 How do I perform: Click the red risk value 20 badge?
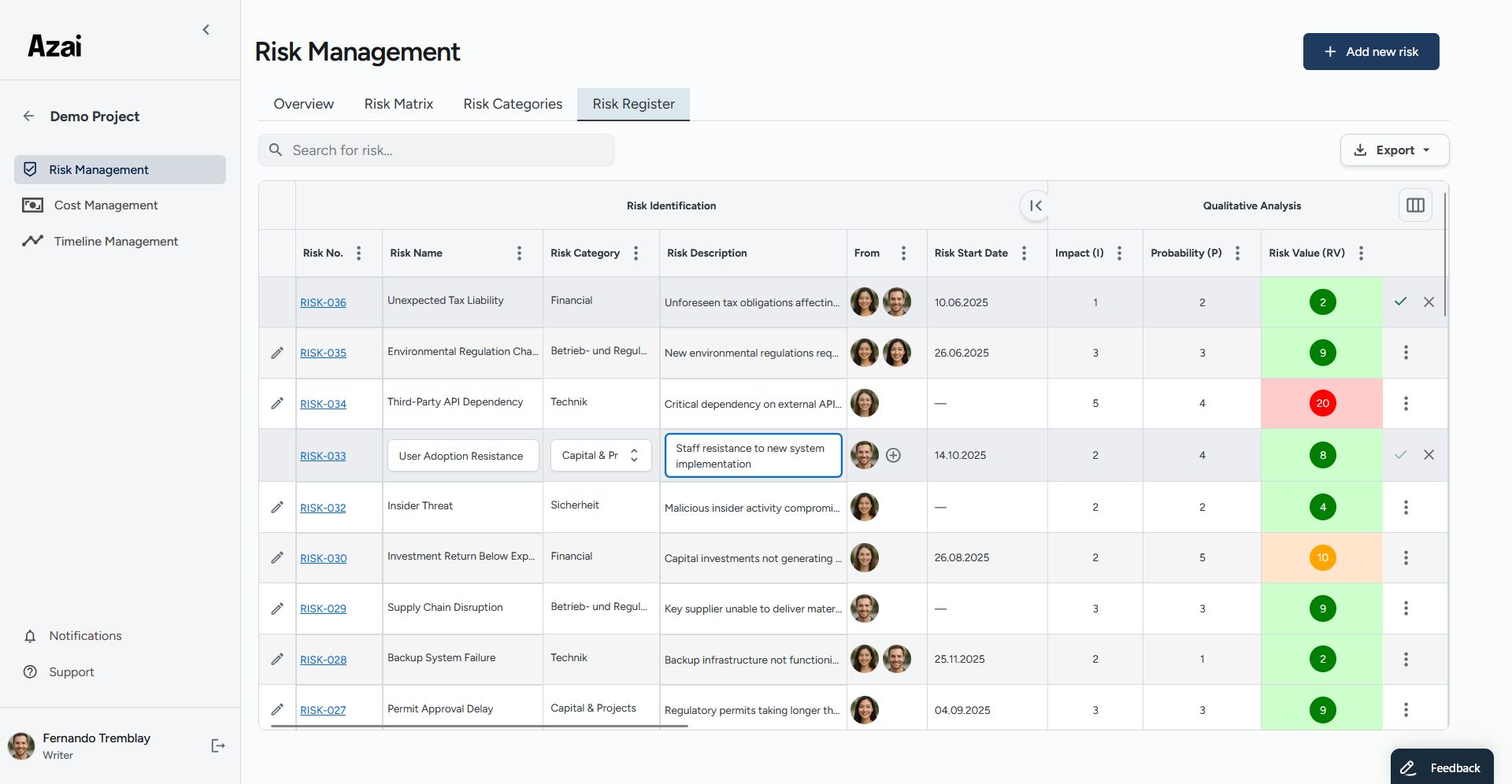click(x=1323, y=403)
